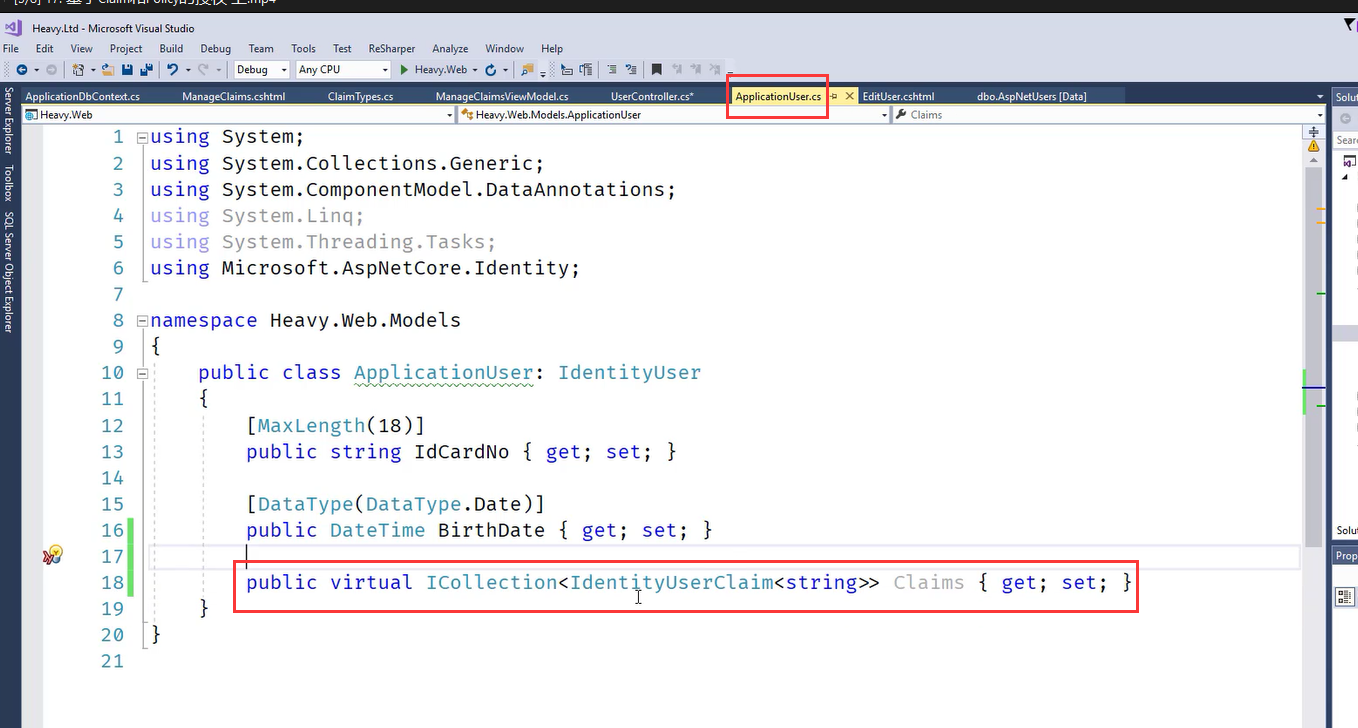
Task: Save the current file with the Save icon
Action: pyautogui.click(x=127, y=70)
